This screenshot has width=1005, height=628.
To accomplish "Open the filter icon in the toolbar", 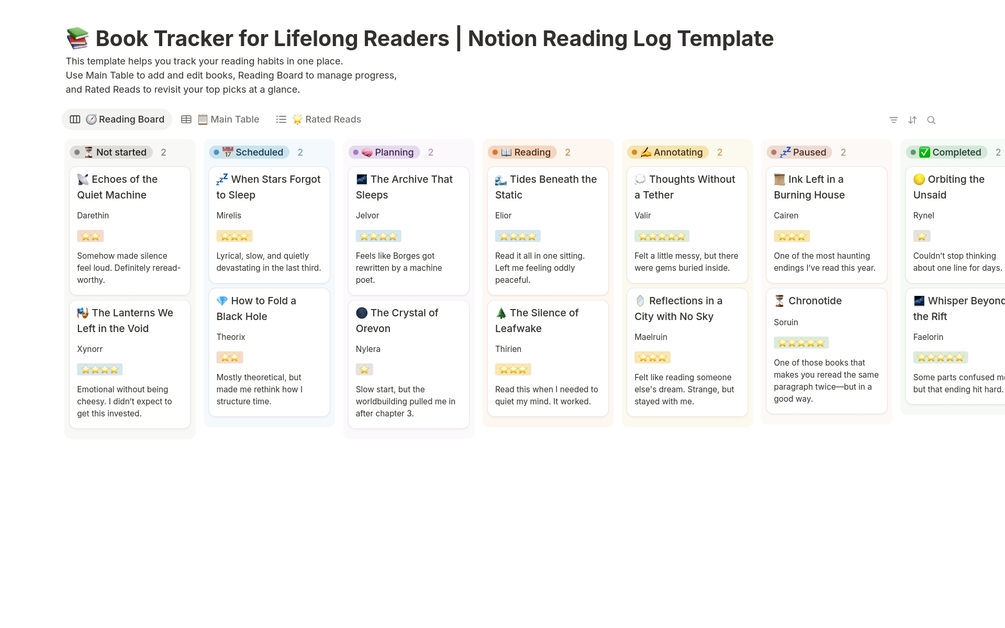I will (893, 120).
